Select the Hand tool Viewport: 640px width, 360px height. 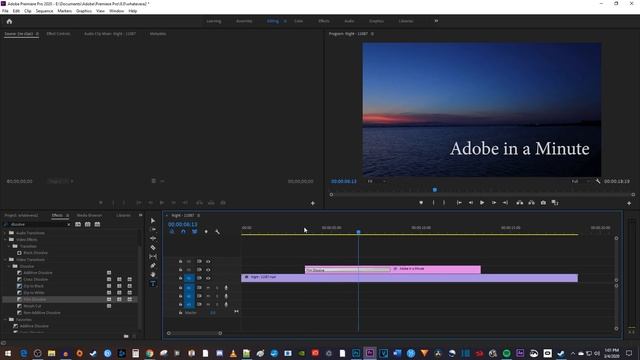(x=153, y=274)
